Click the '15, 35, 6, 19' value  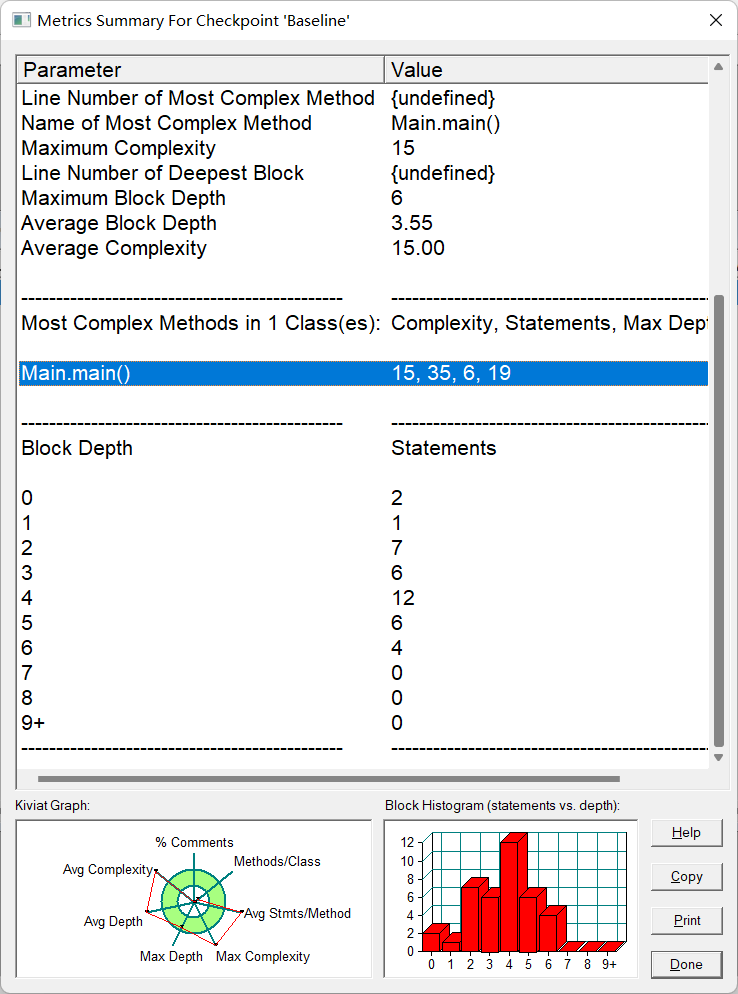click(451, 373)
